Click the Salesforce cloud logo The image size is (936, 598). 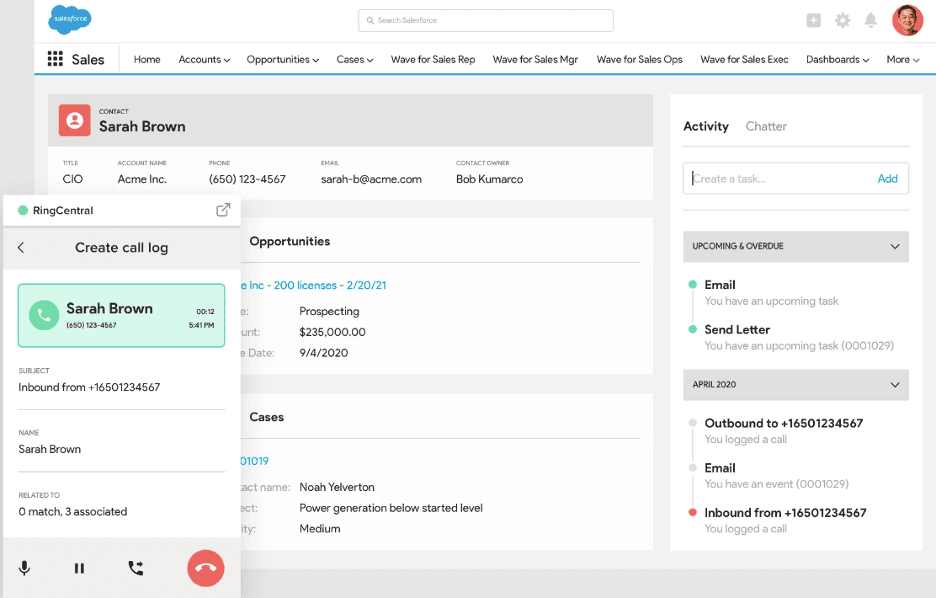click(70, 19)
